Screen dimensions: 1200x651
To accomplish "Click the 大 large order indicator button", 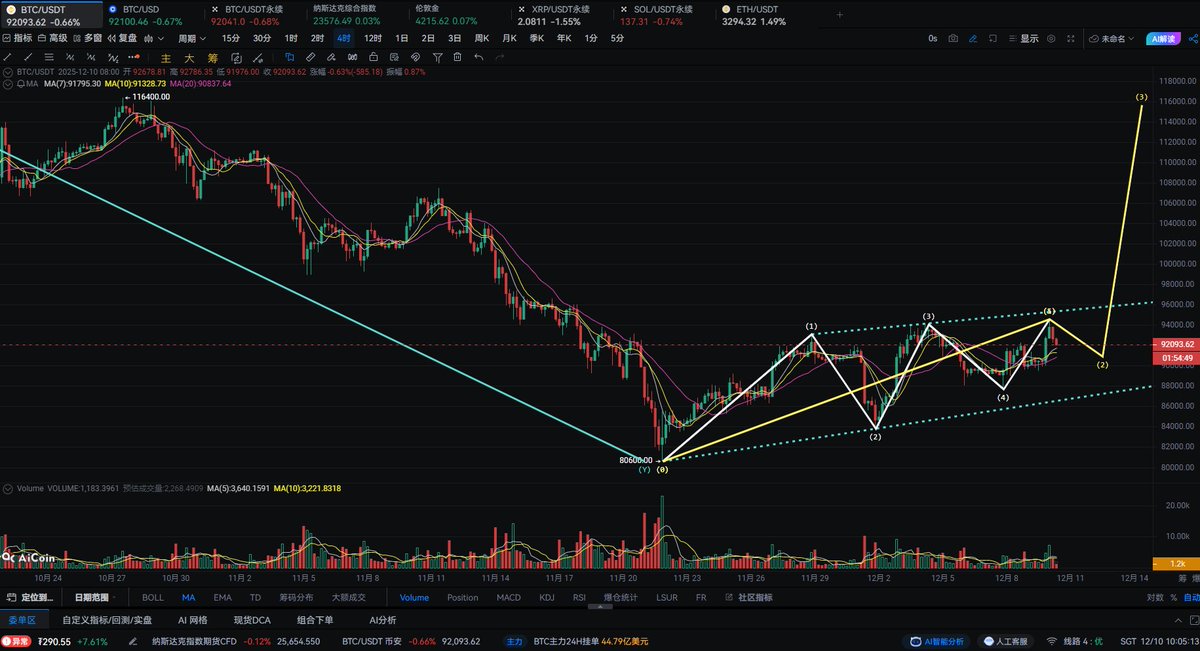I will point(189,58).
